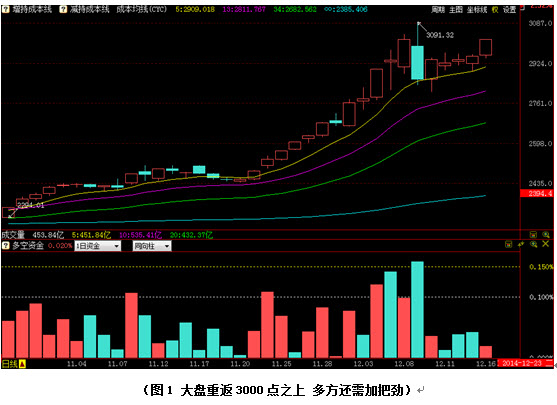Image resolution: width=557 pixels, height=405 pixels.
Task: Expand the 日线 period selector triangle
Action: point(22,364)
